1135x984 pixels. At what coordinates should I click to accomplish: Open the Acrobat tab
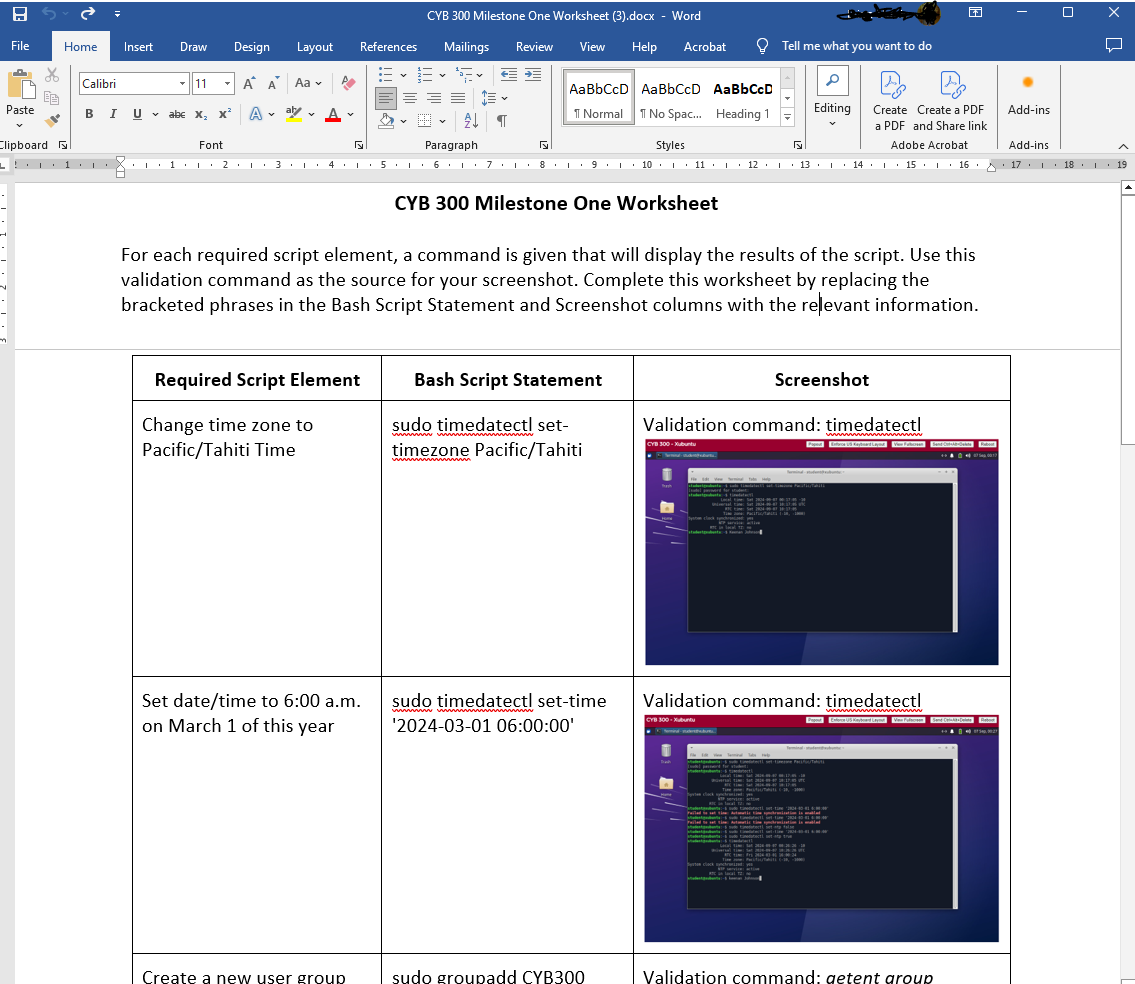[x=704, y=46]
